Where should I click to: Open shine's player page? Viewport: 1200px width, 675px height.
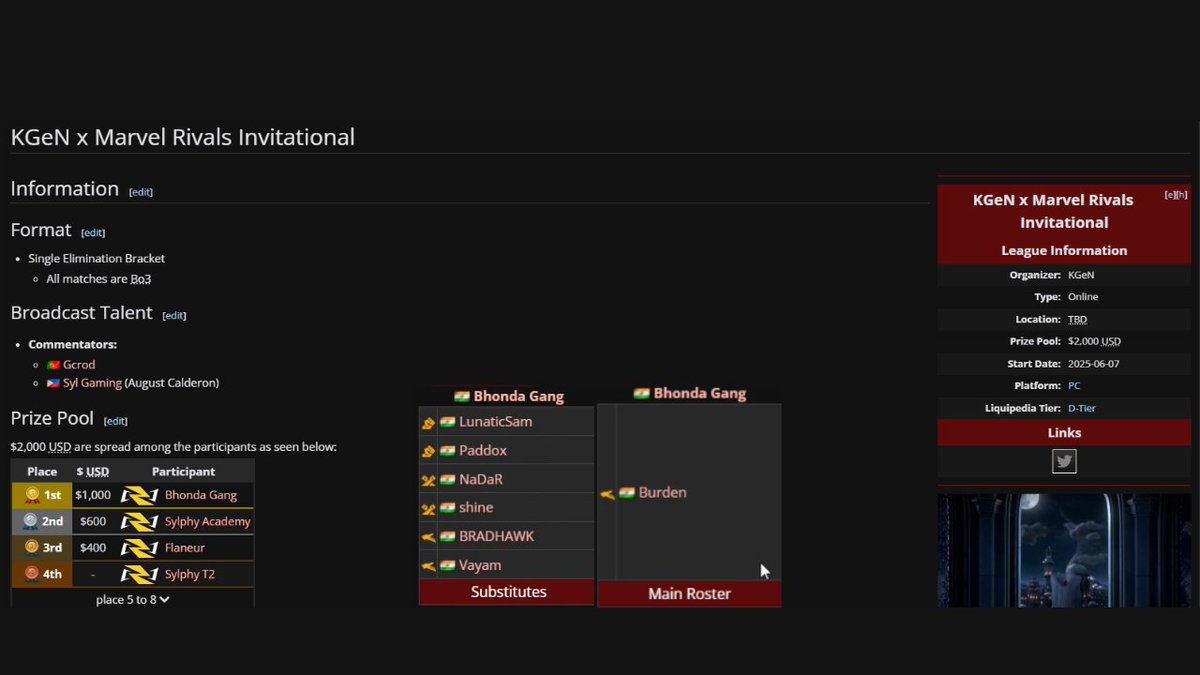(x=476, y=508)
